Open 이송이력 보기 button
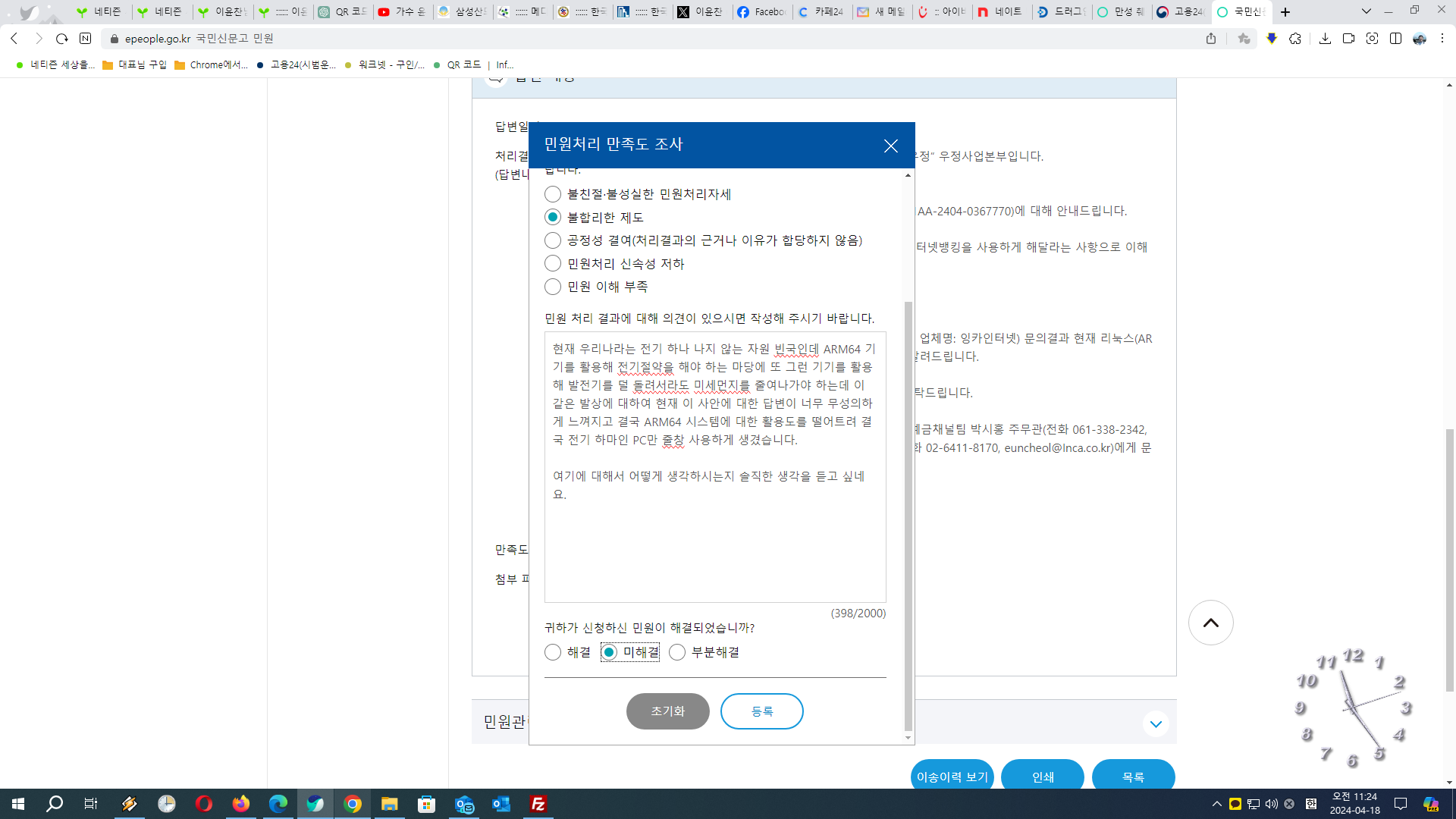The height and width of the screenshot is (819, 1456). [x=952, y=777]
